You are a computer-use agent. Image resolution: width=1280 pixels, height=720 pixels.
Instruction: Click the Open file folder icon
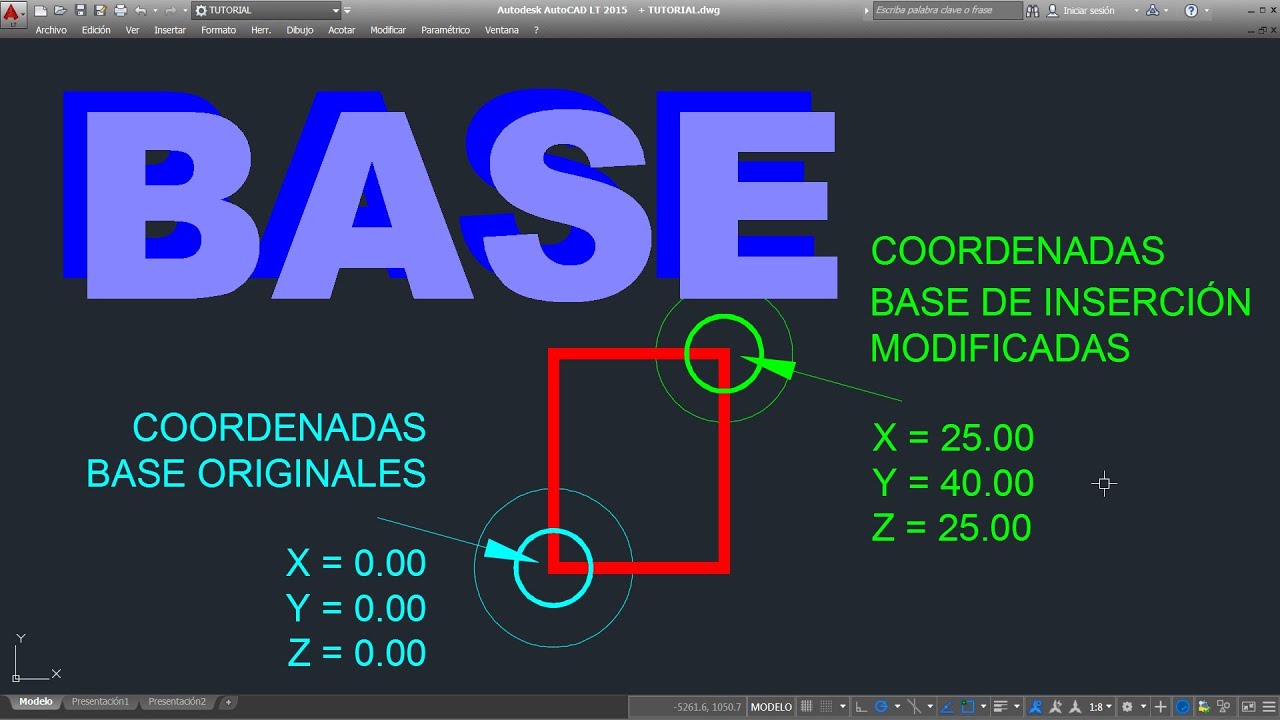(x=60, y=10)
